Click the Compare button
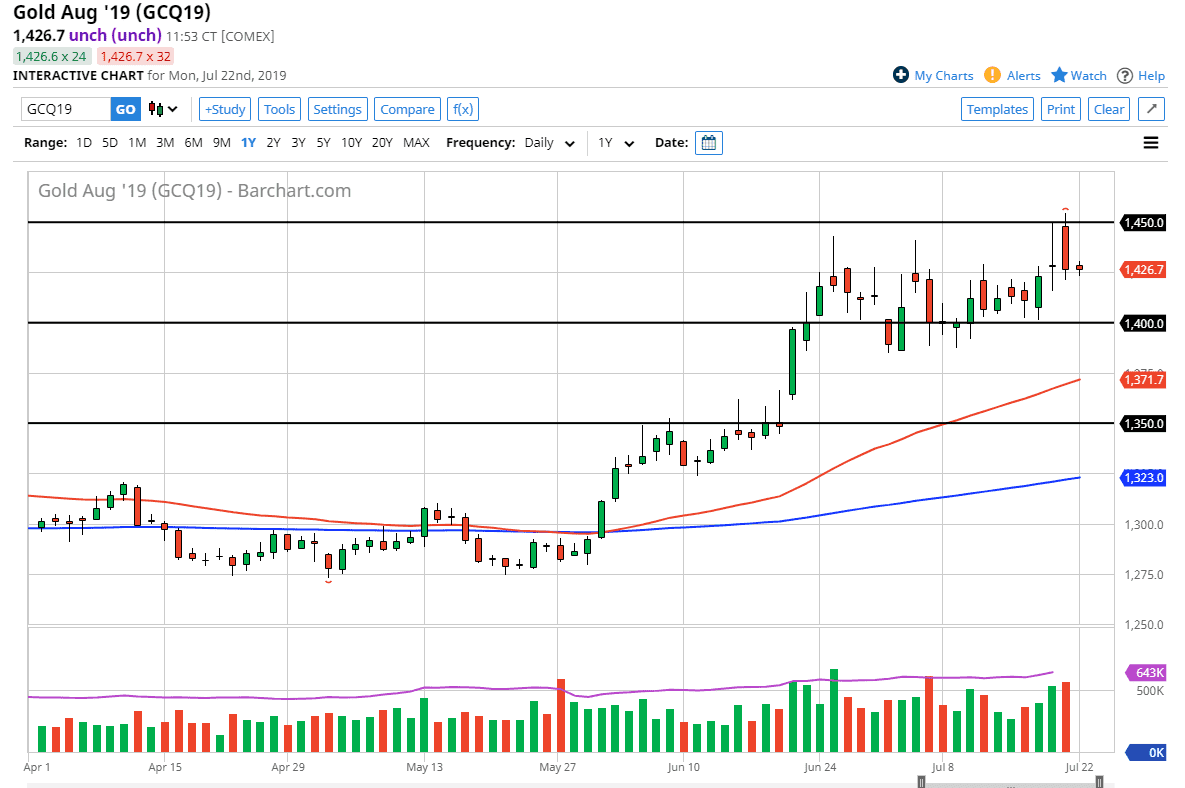Viewport: 1185px width, 788px height. (x=407, y=109)
